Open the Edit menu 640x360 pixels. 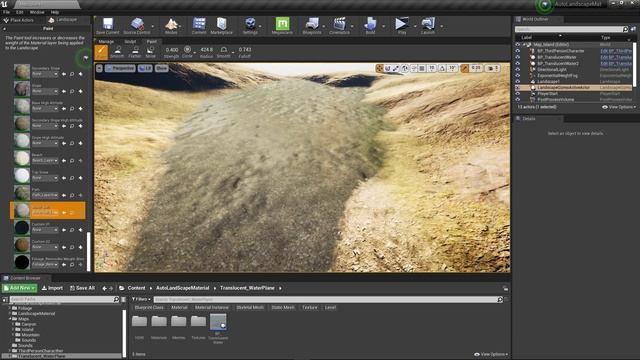[20, 12]
